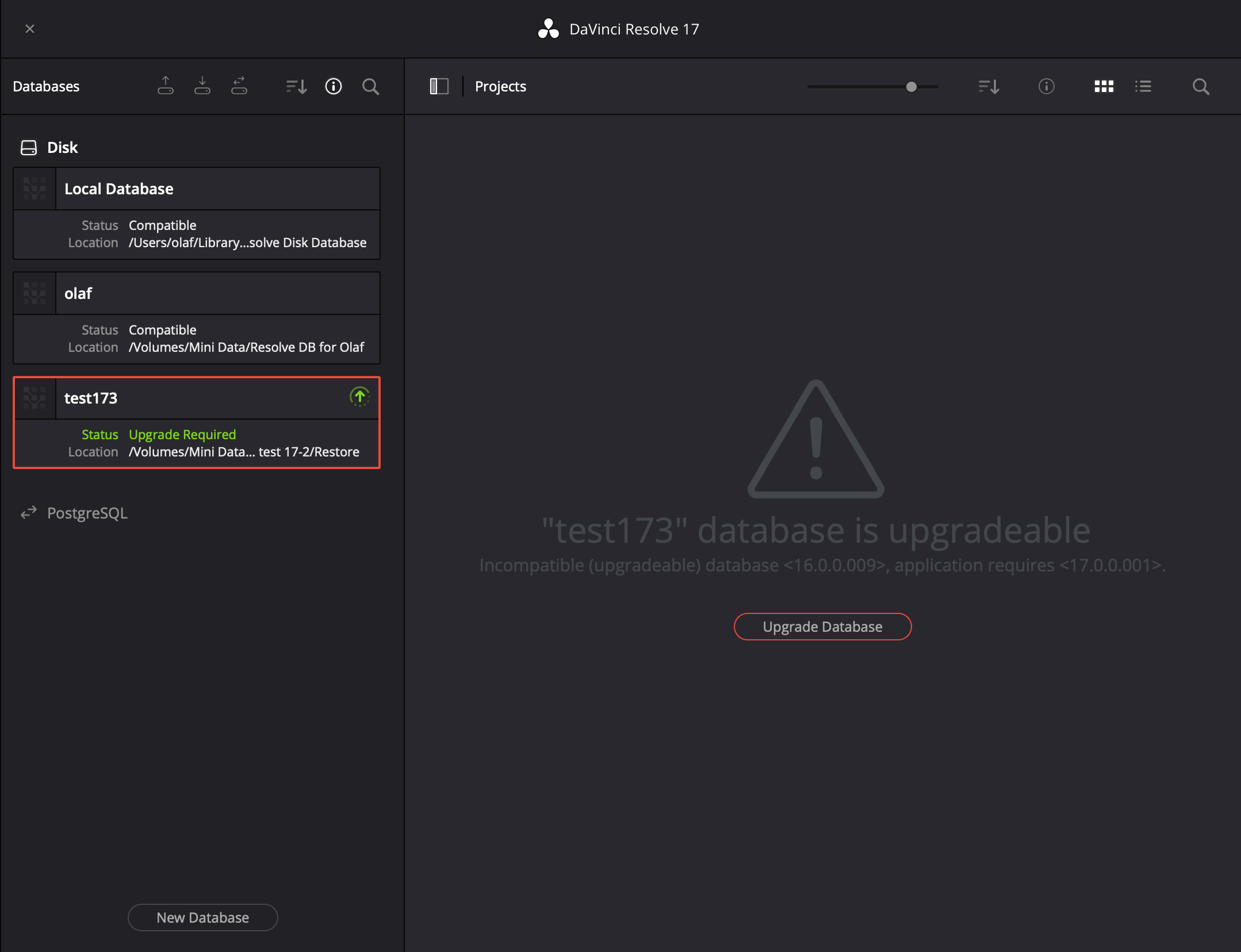This screenshot has width=1241, height=952.
Task: Click the olaf database thumbnail icon
Action: 35,293
